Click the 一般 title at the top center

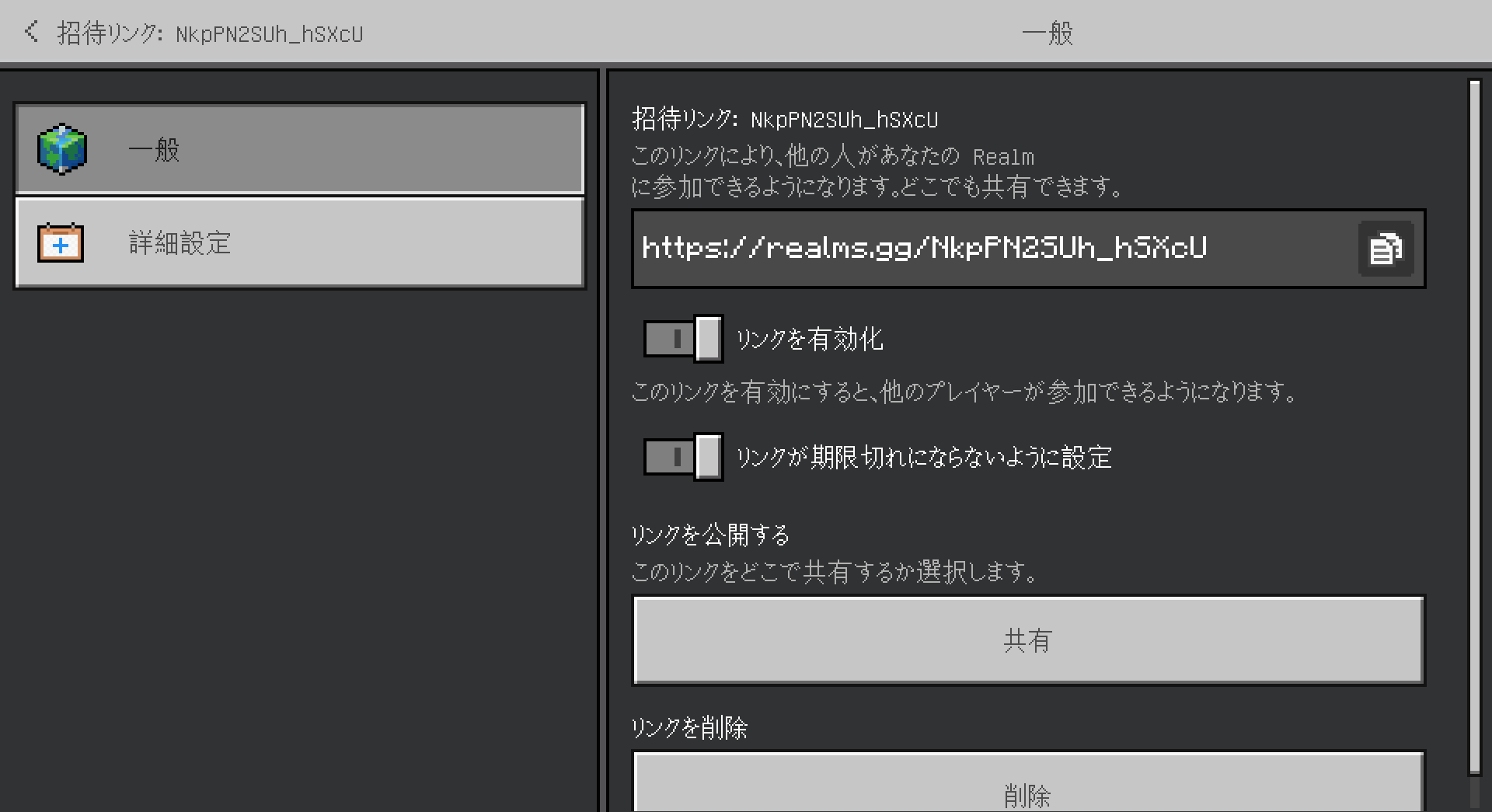[1048, 33]
